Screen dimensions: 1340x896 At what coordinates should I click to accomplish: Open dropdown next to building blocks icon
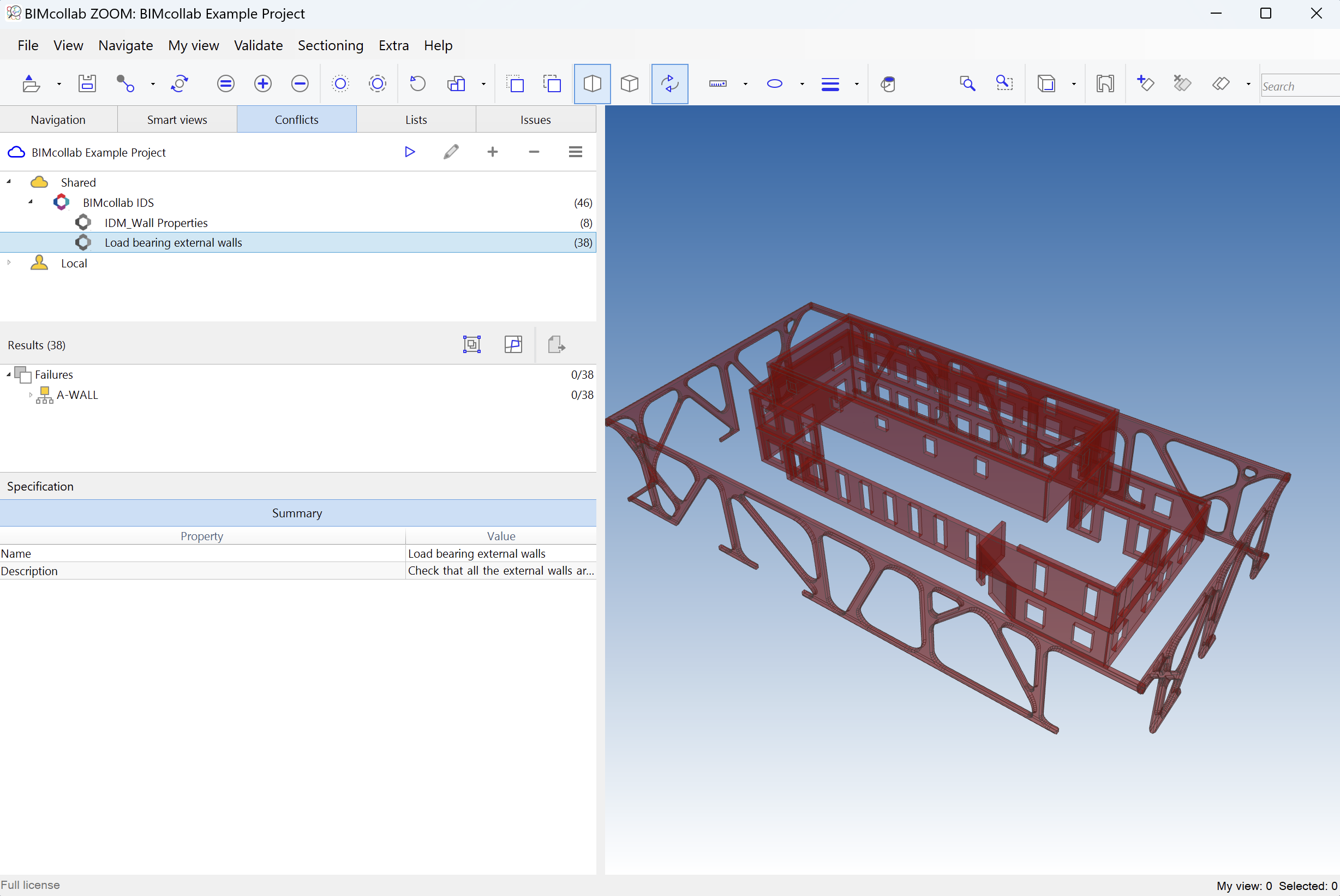click(483, 85)
